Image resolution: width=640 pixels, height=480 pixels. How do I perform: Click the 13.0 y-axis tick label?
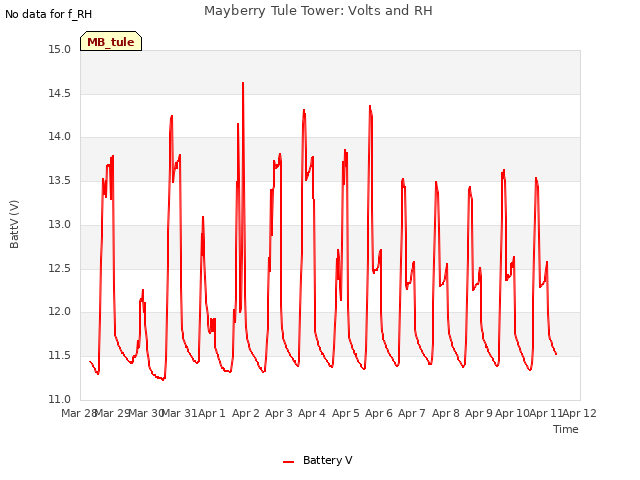tap(60, 224)
